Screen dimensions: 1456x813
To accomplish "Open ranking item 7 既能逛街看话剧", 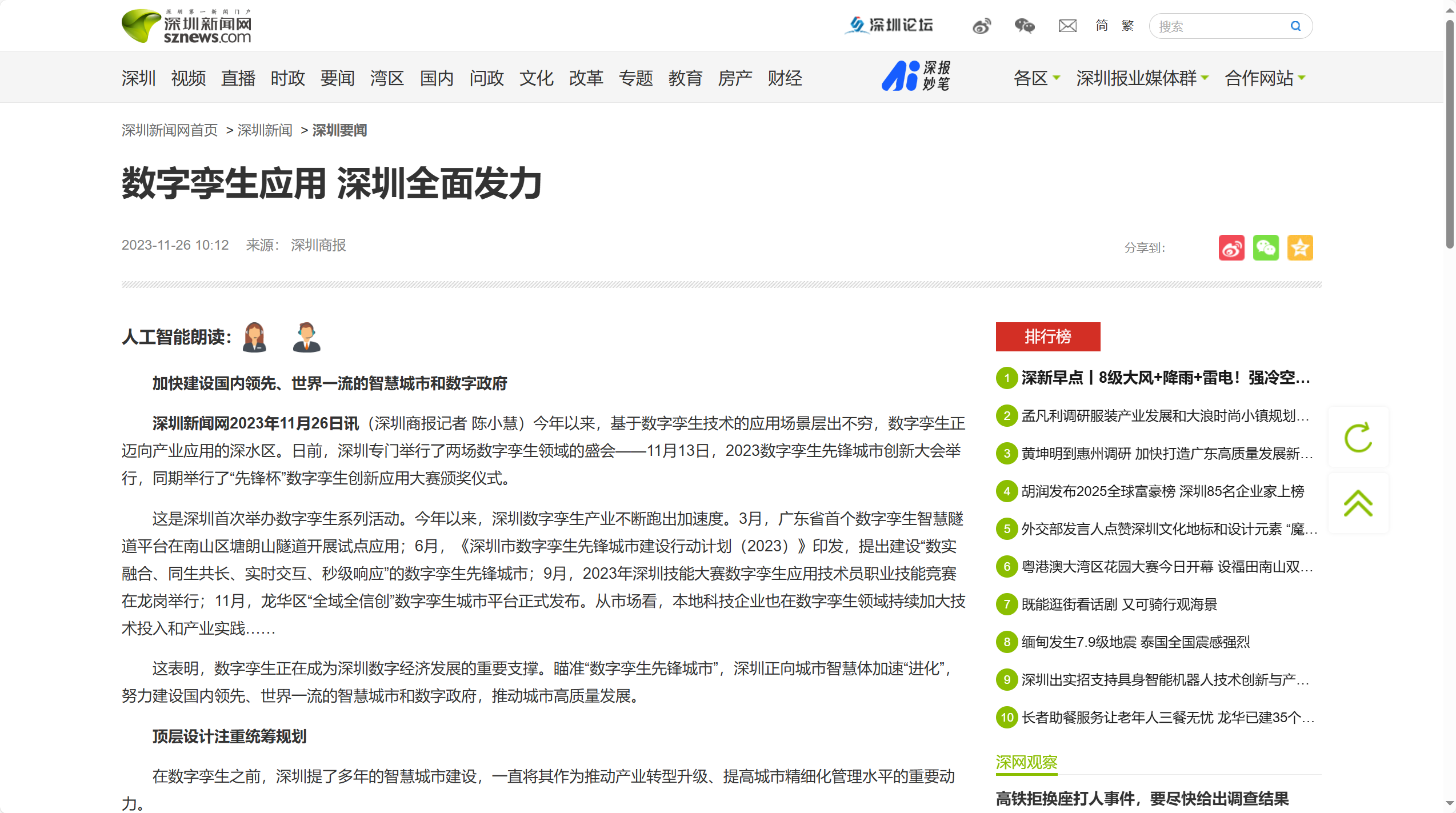I will 1119,604.
